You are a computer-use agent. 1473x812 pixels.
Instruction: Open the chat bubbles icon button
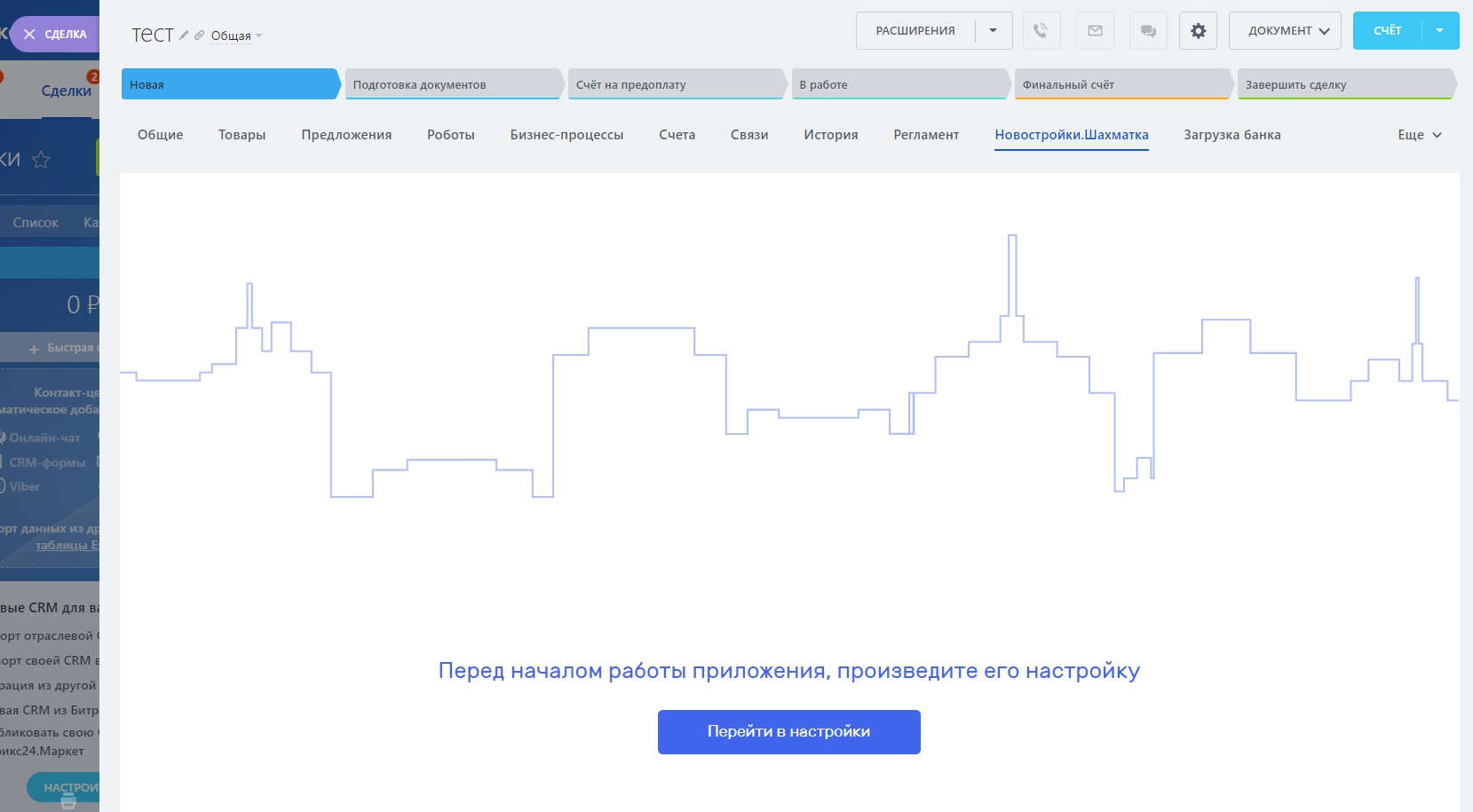(1148, 31)
